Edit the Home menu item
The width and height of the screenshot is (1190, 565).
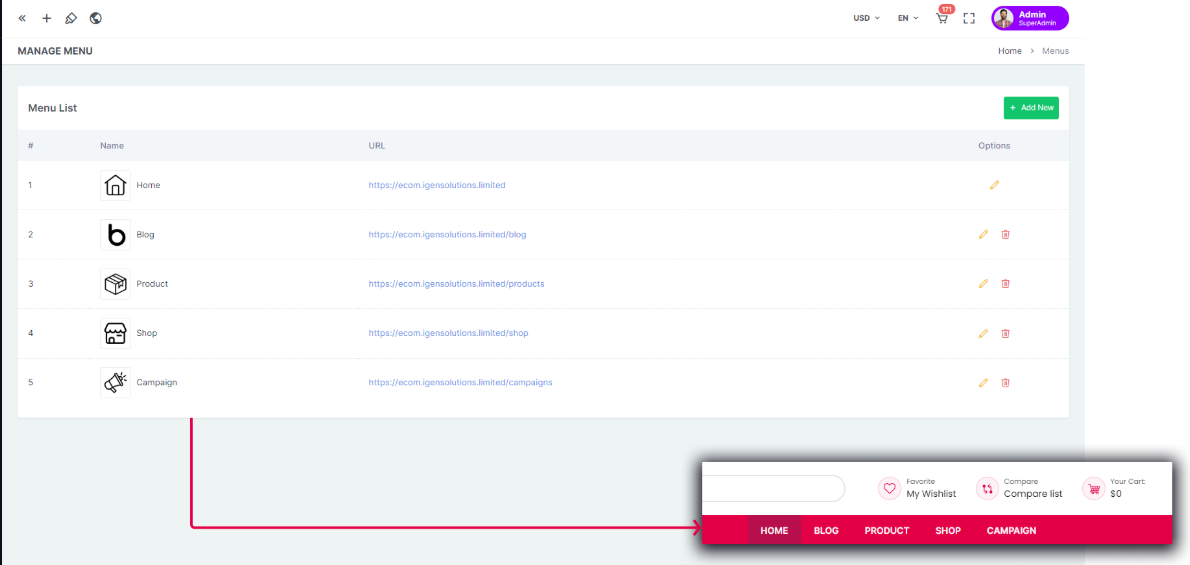[994, 185]
